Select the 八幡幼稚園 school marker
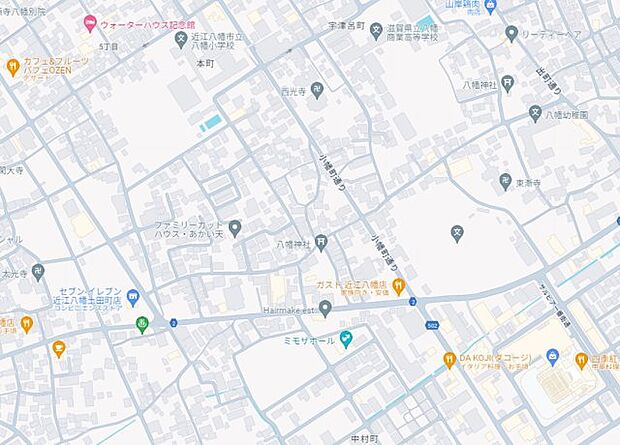 (x=535, y=114)
